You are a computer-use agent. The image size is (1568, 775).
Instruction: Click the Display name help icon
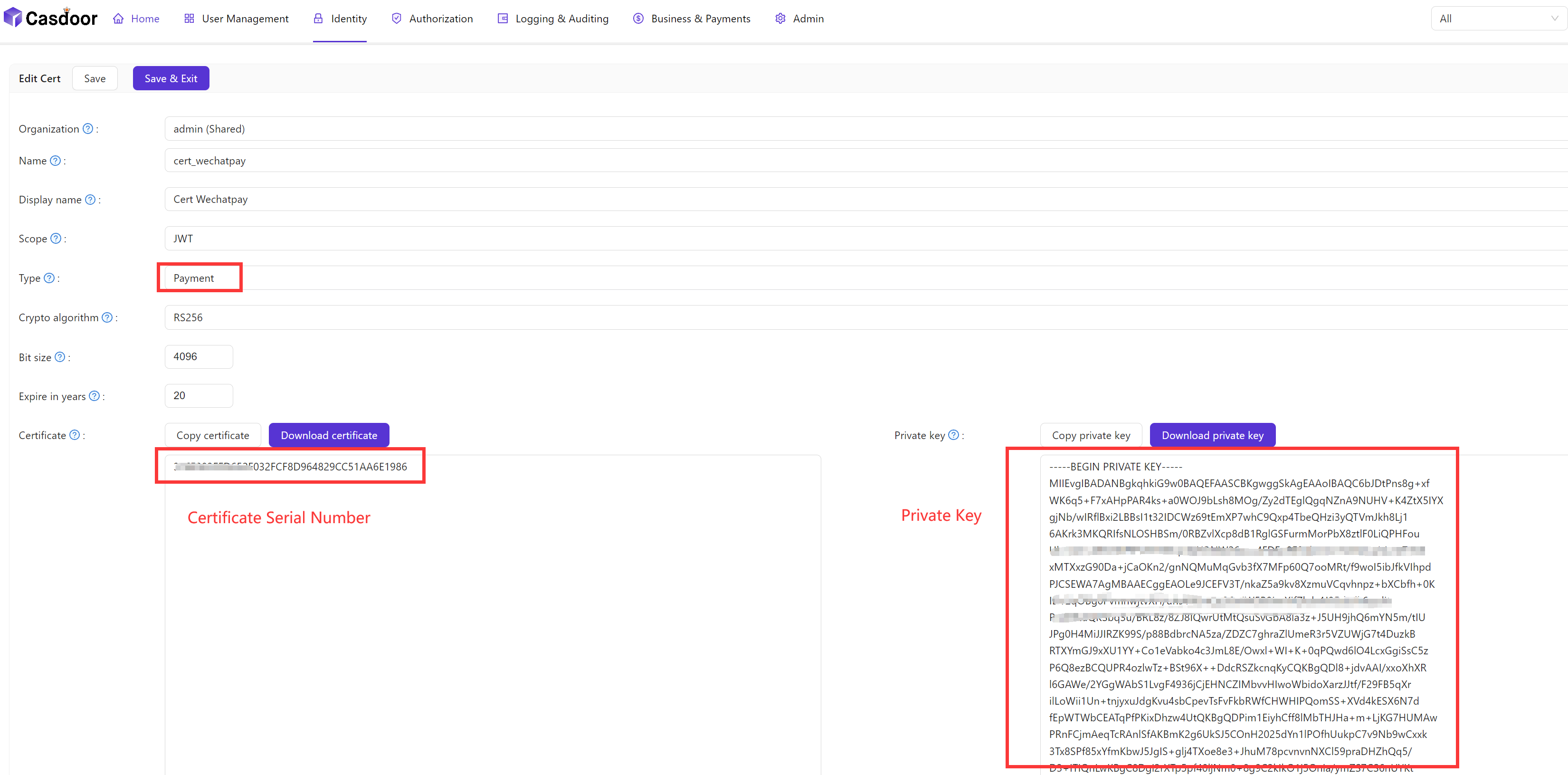click(x=90, y=200)
